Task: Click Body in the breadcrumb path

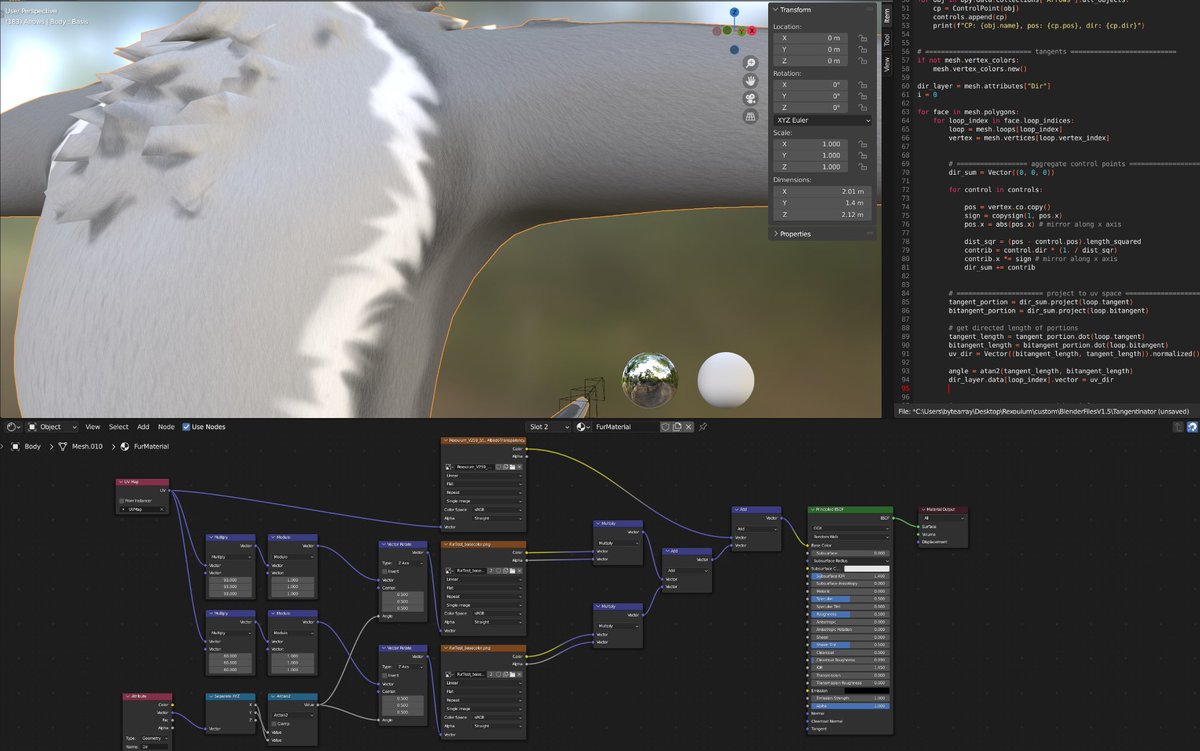Action: [x=32, y=446]
